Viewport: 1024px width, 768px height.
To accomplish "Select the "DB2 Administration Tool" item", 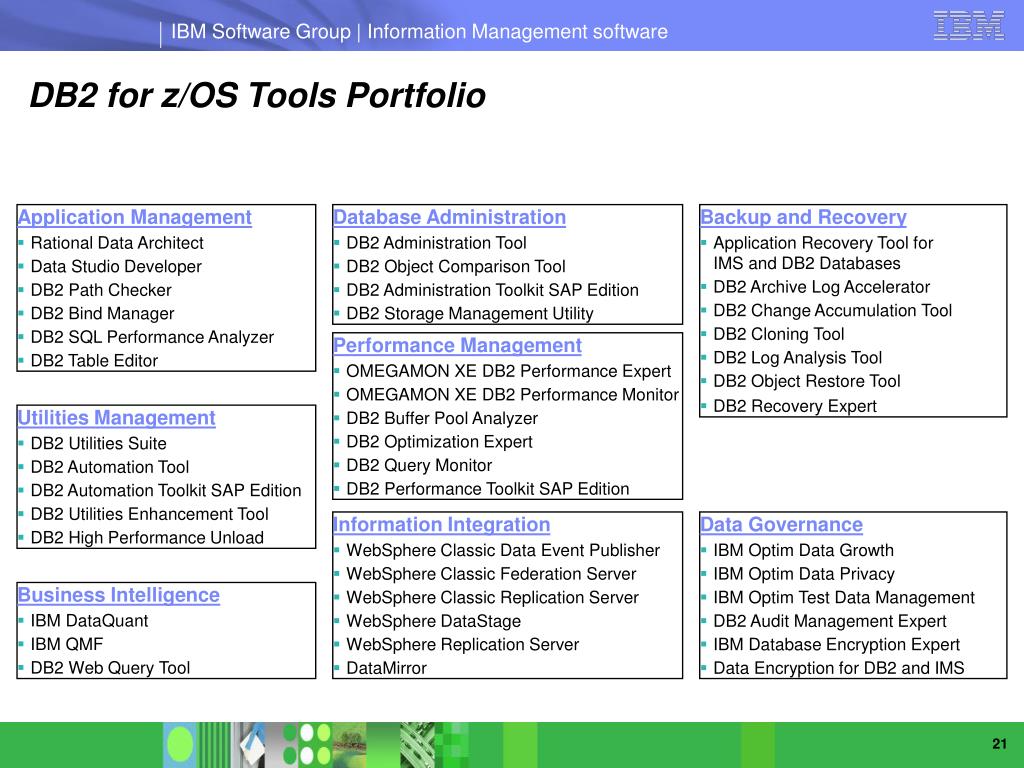I will click(x=436, y=243).
